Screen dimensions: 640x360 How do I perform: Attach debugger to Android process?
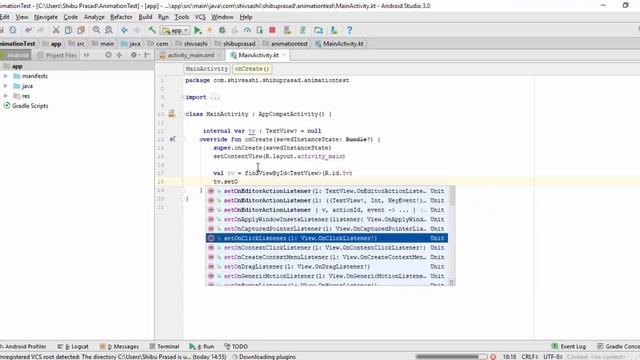click(x=260, y=30)
